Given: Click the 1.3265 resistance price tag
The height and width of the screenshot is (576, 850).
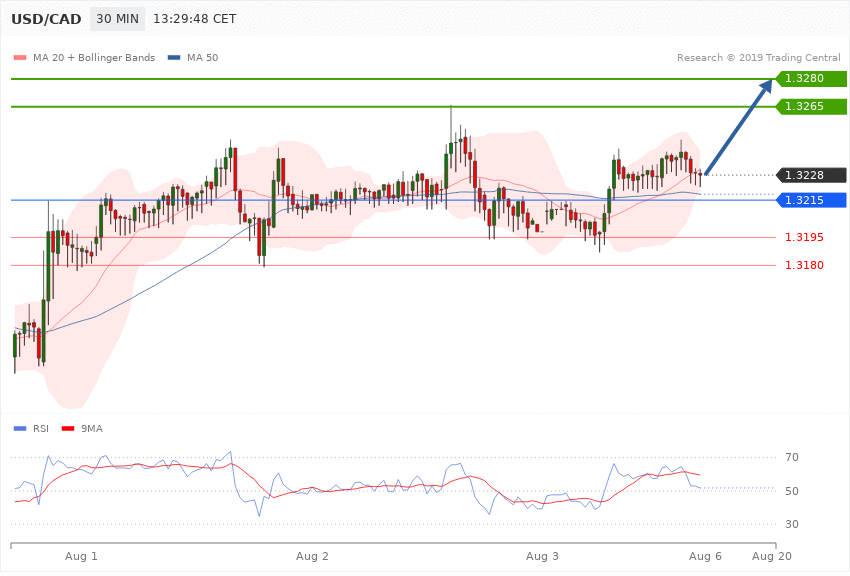Looking at the screenshot, I should click(x=812, y=106).
